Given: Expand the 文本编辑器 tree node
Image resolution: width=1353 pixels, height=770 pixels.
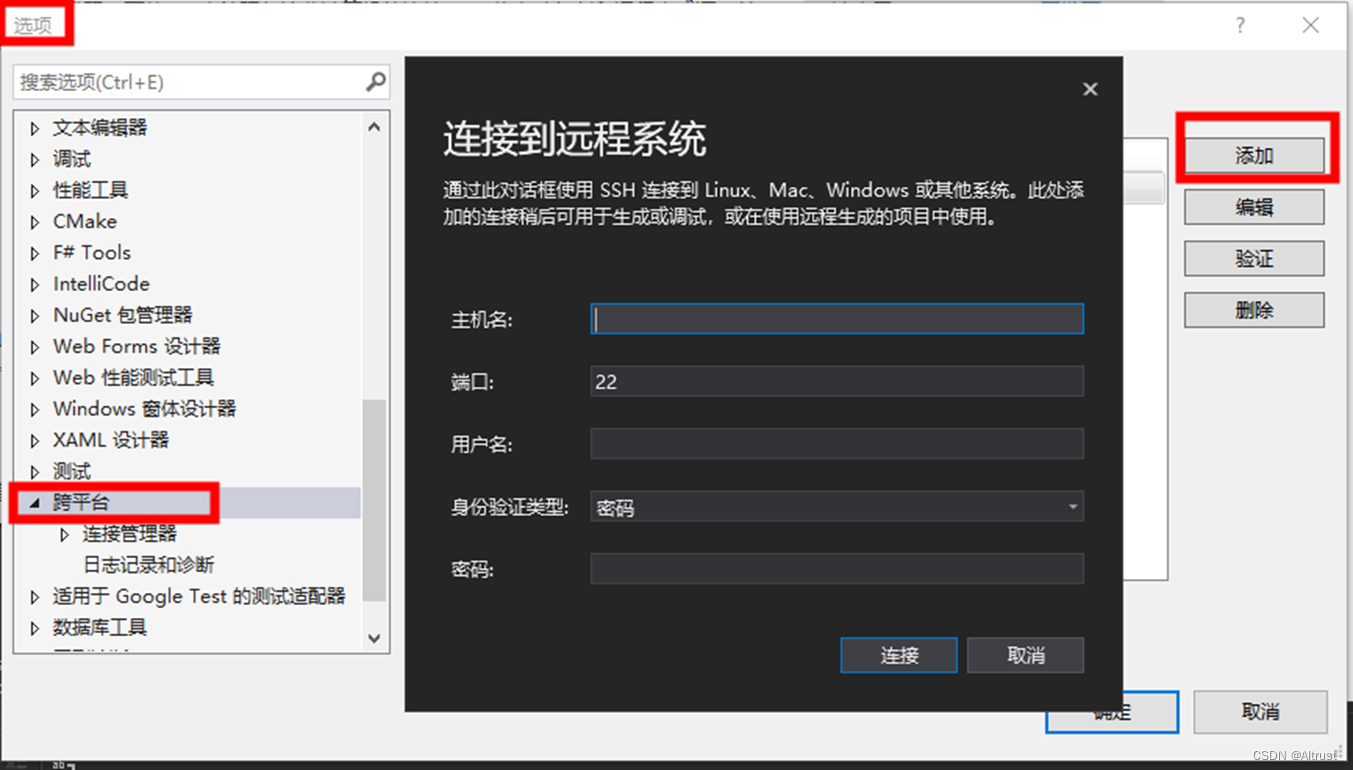Looking at the screenshot, I should (35, 128).
